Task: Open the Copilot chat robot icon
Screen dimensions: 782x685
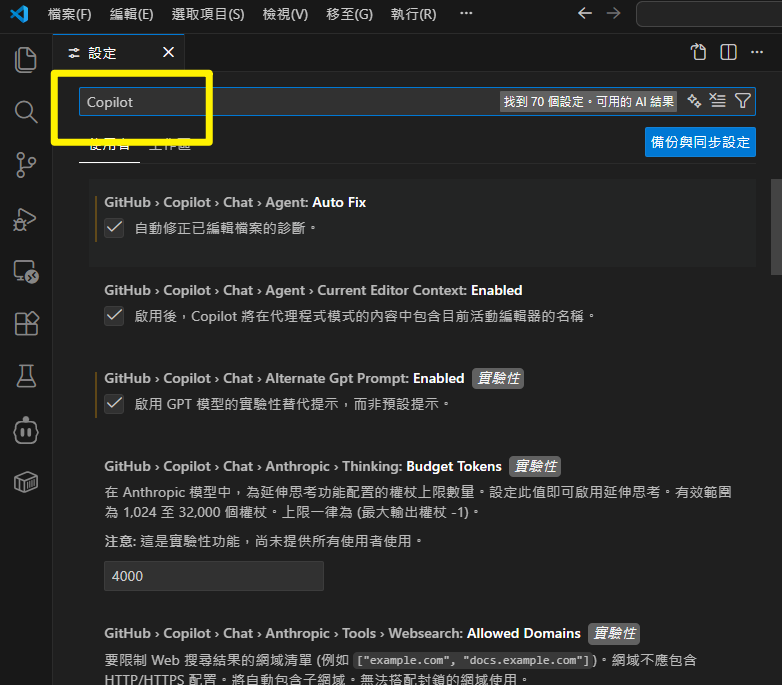Action: point(25,431)
